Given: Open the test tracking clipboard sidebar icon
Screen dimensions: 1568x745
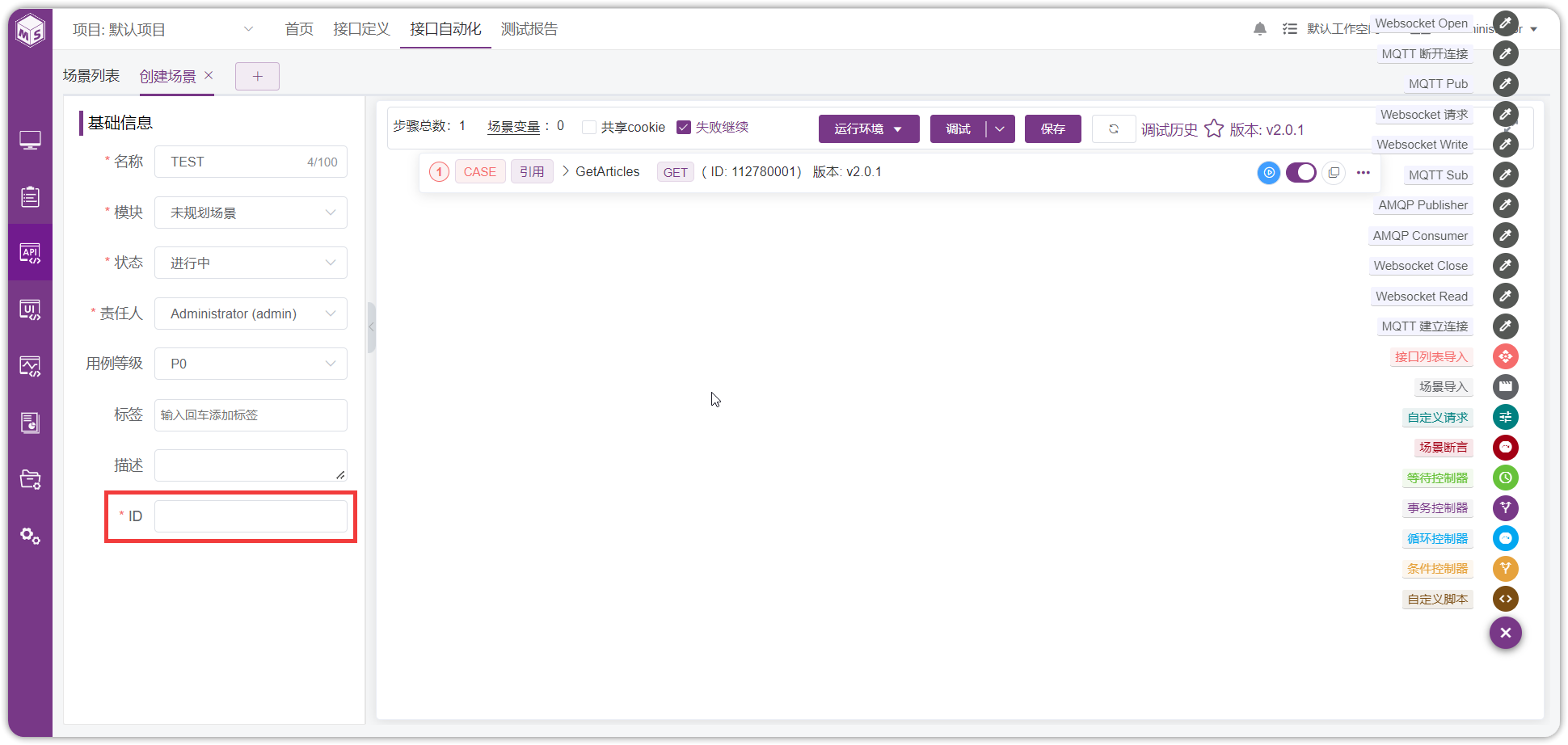Looking at the screenshot, I should (31, 196).
